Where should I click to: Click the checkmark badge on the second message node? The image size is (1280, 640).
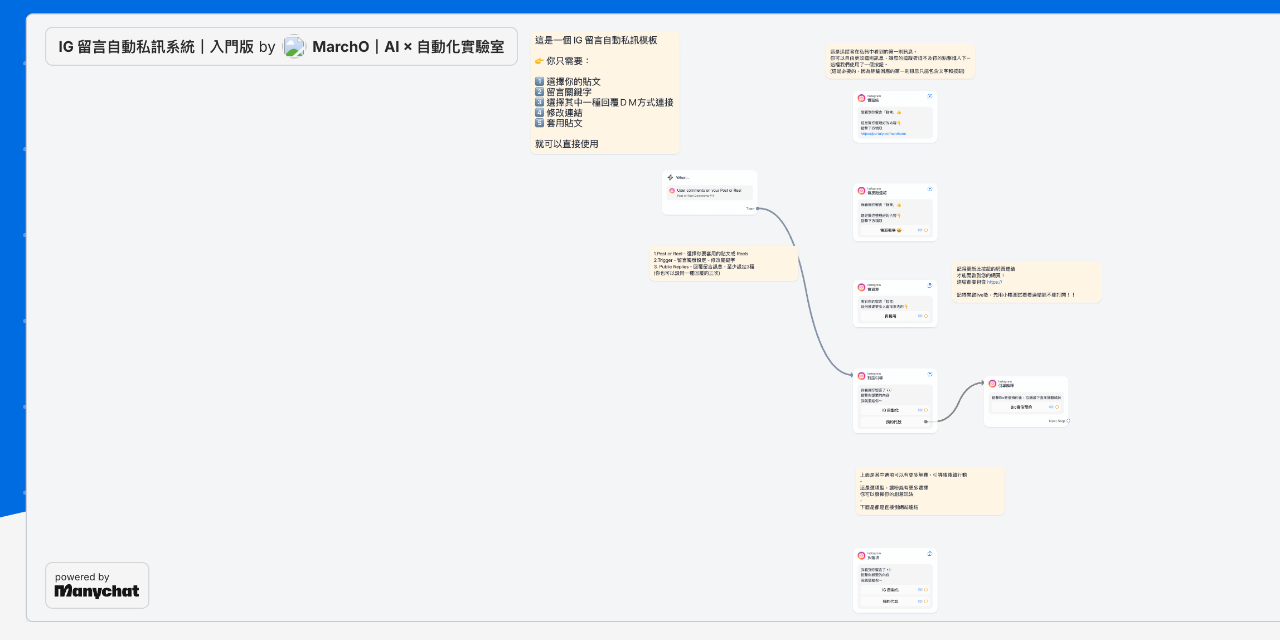tap(930, 189)
